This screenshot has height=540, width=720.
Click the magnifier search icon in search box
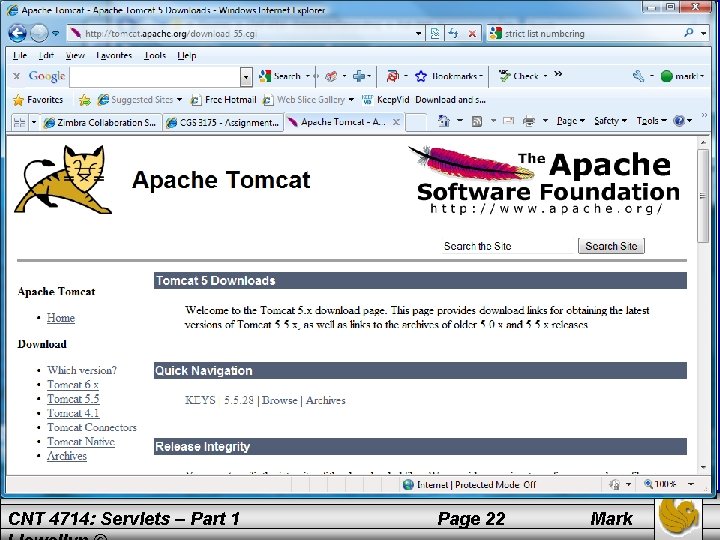pos(688,33)
